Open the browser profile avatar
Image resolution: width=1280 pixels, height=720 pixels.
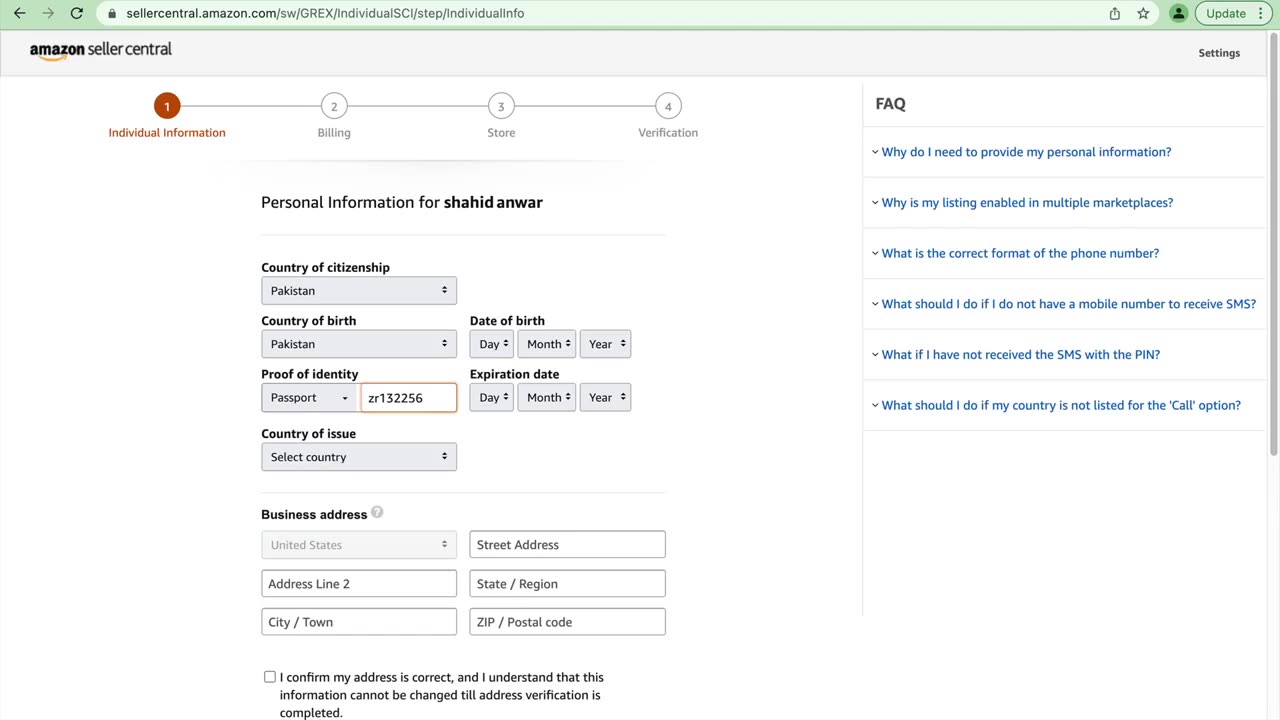pos(1179,13)
